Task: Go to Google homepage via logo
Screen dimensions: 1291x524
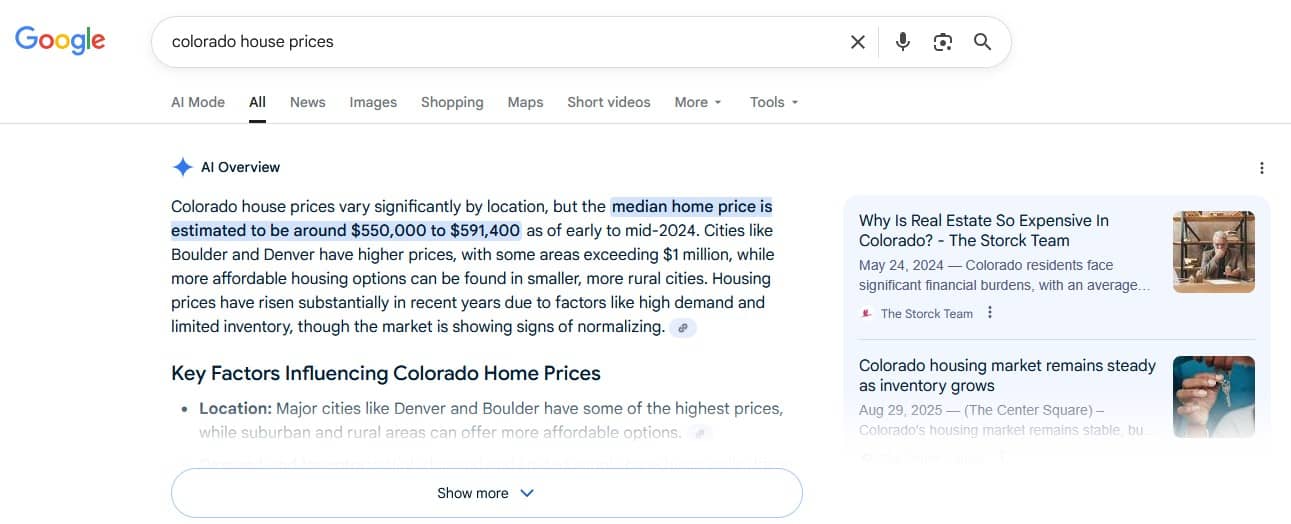Action: [x=60, y=40]
